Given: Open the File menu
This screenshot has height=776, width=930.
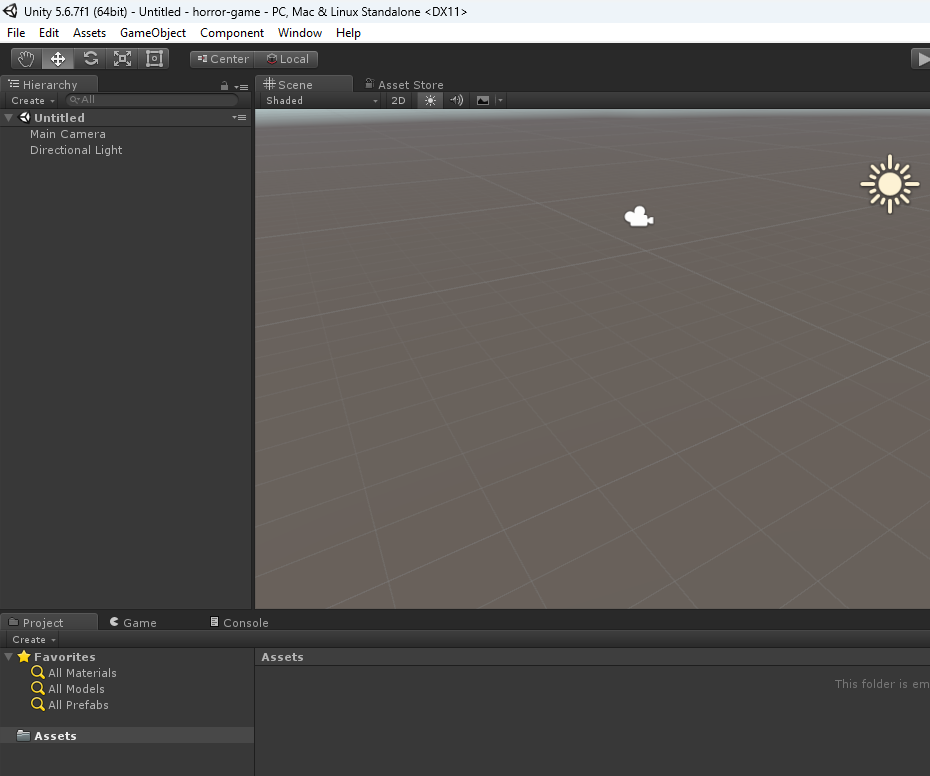Looking at the screenshot, I should [16, 33].
